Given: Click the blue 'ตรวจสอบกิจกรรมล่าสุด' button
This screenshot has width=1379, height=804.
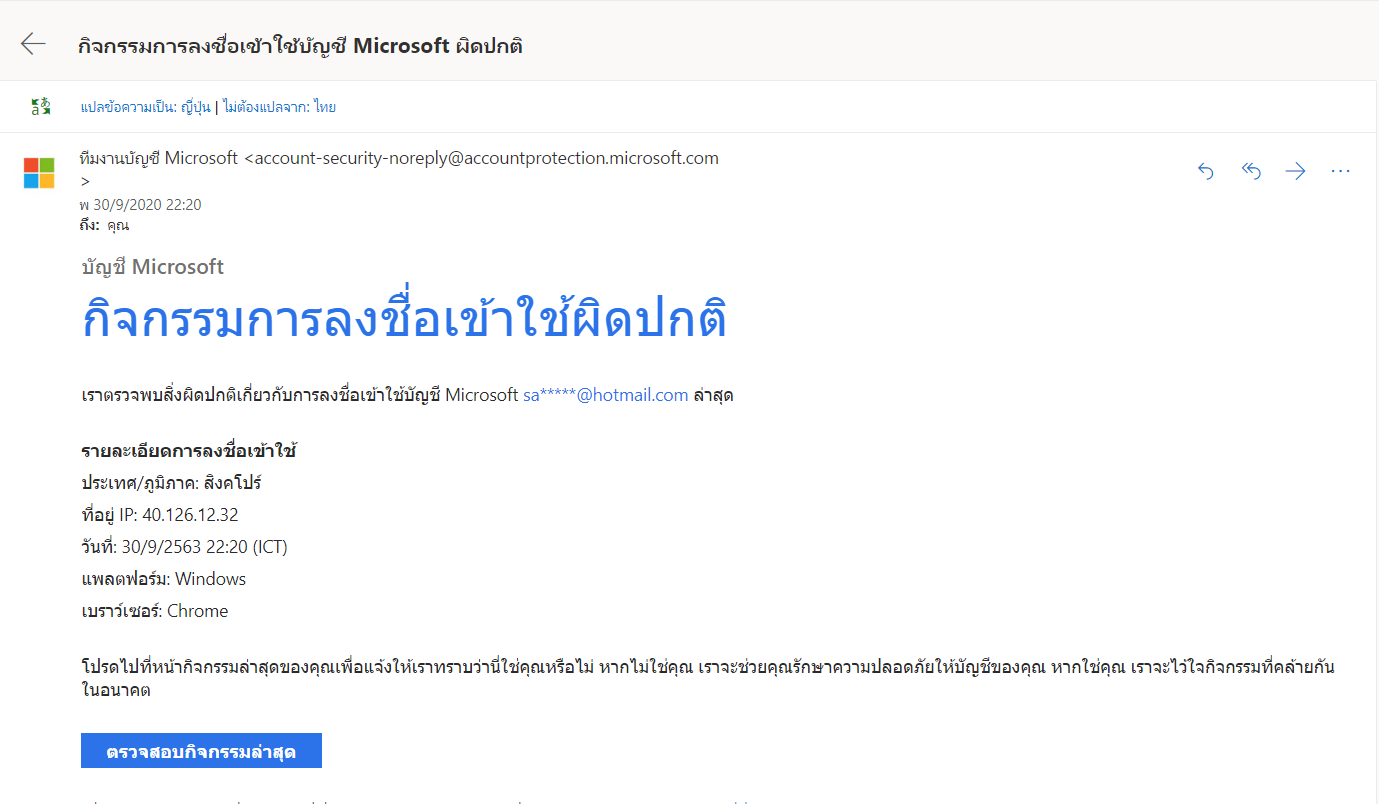Looking at the screenshot, I should coord(201,751).
